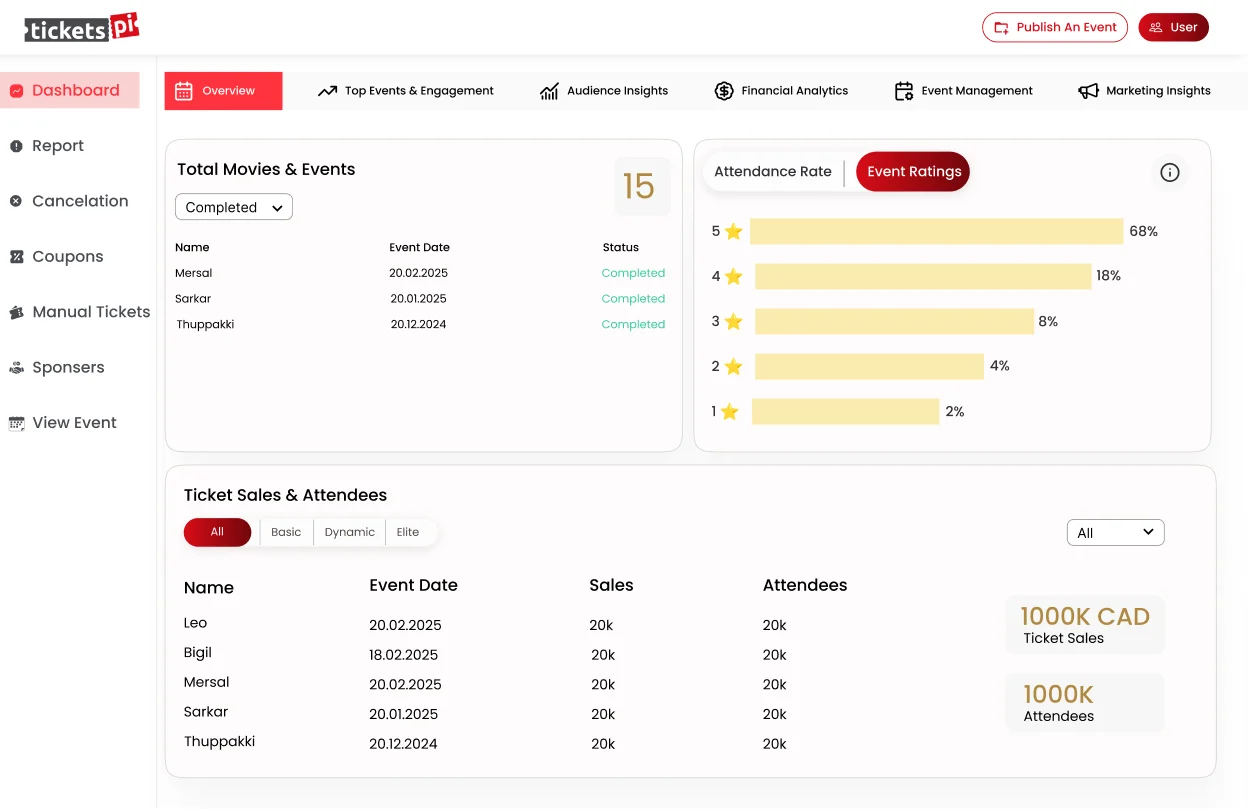1248x809 pixels.
Task: Click Leo in Ticket Sales table
Action: pyautogui.click(x=196, y=623)
